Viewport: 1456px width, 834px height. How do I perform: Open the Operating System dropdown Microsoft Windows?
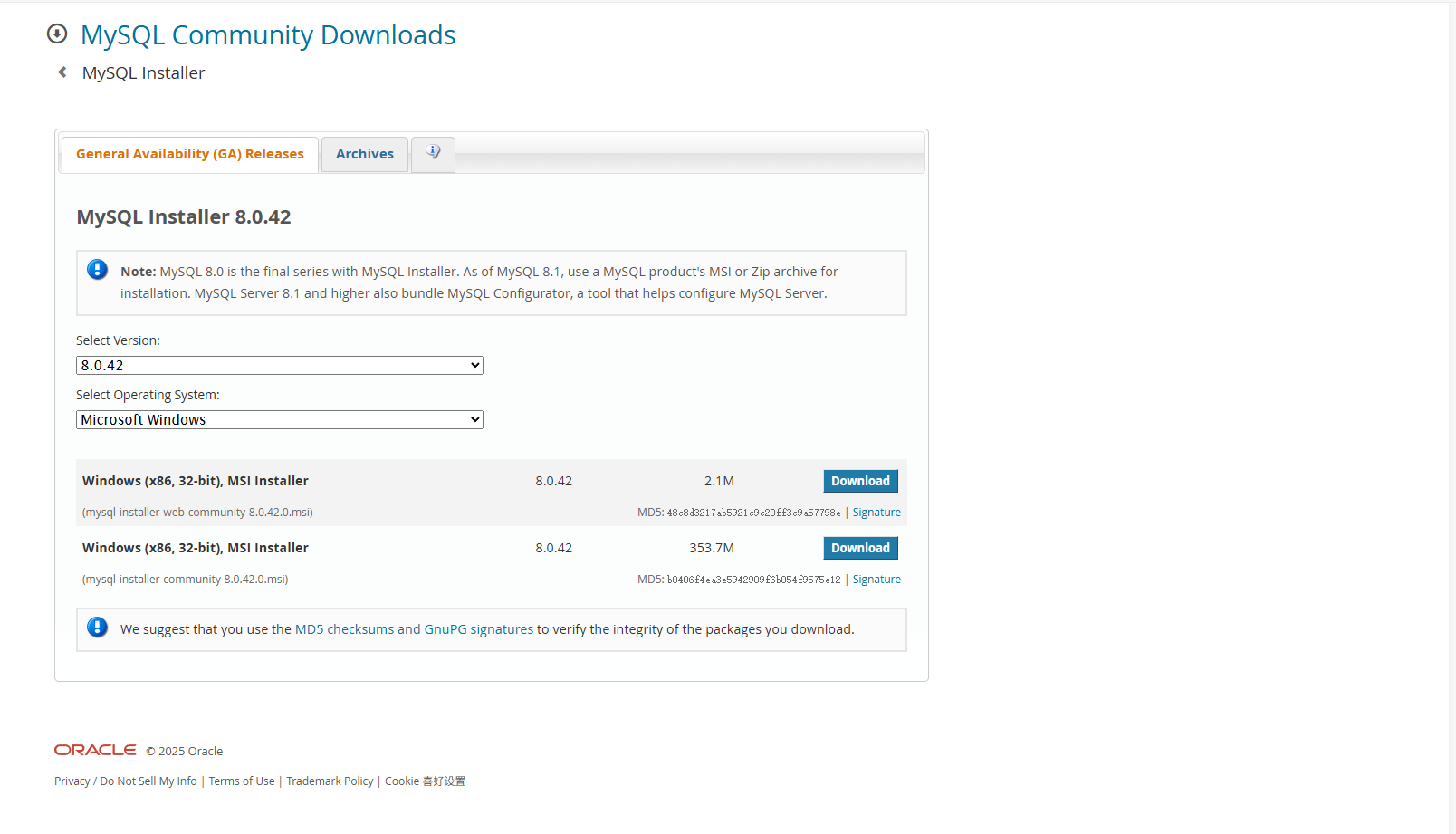pos(280,419)
